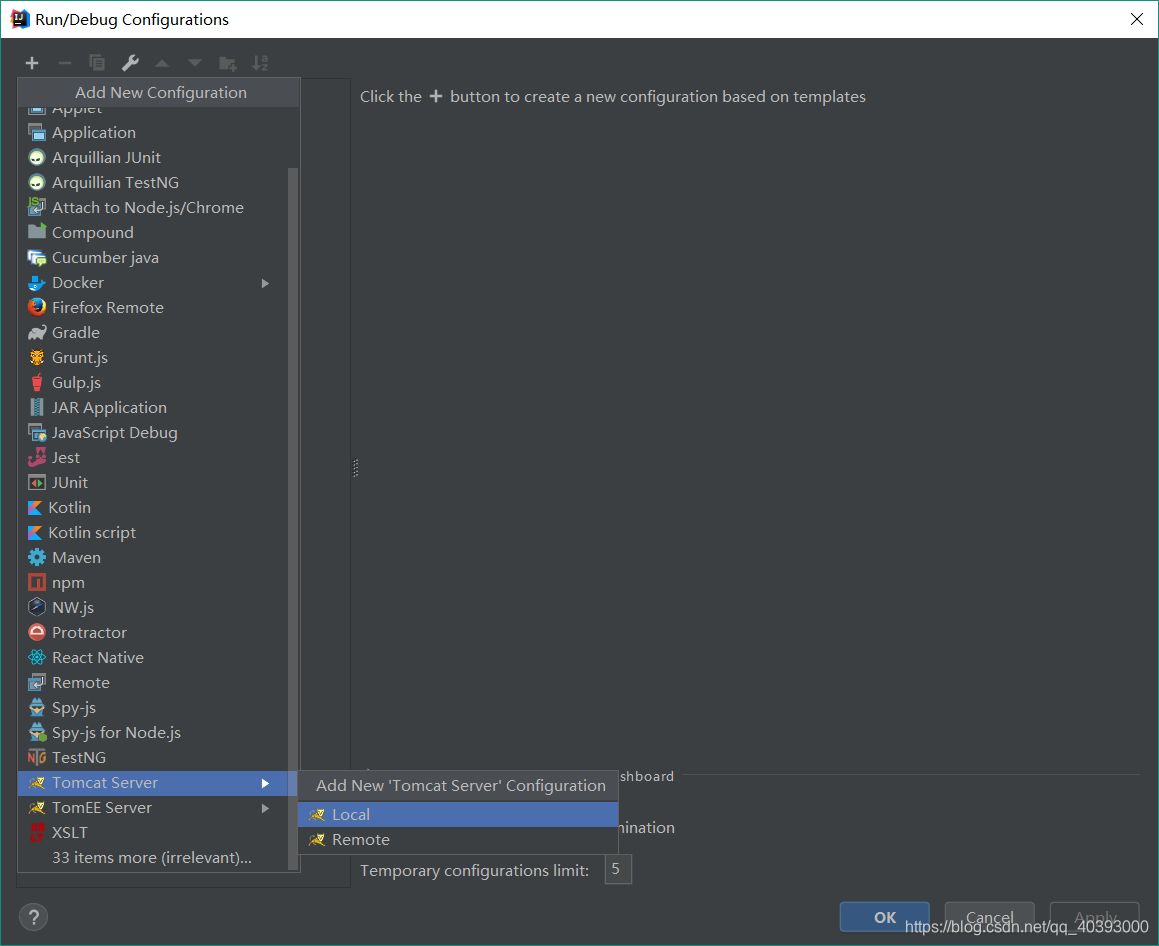Select JAR Application entry

coord(152,408)
